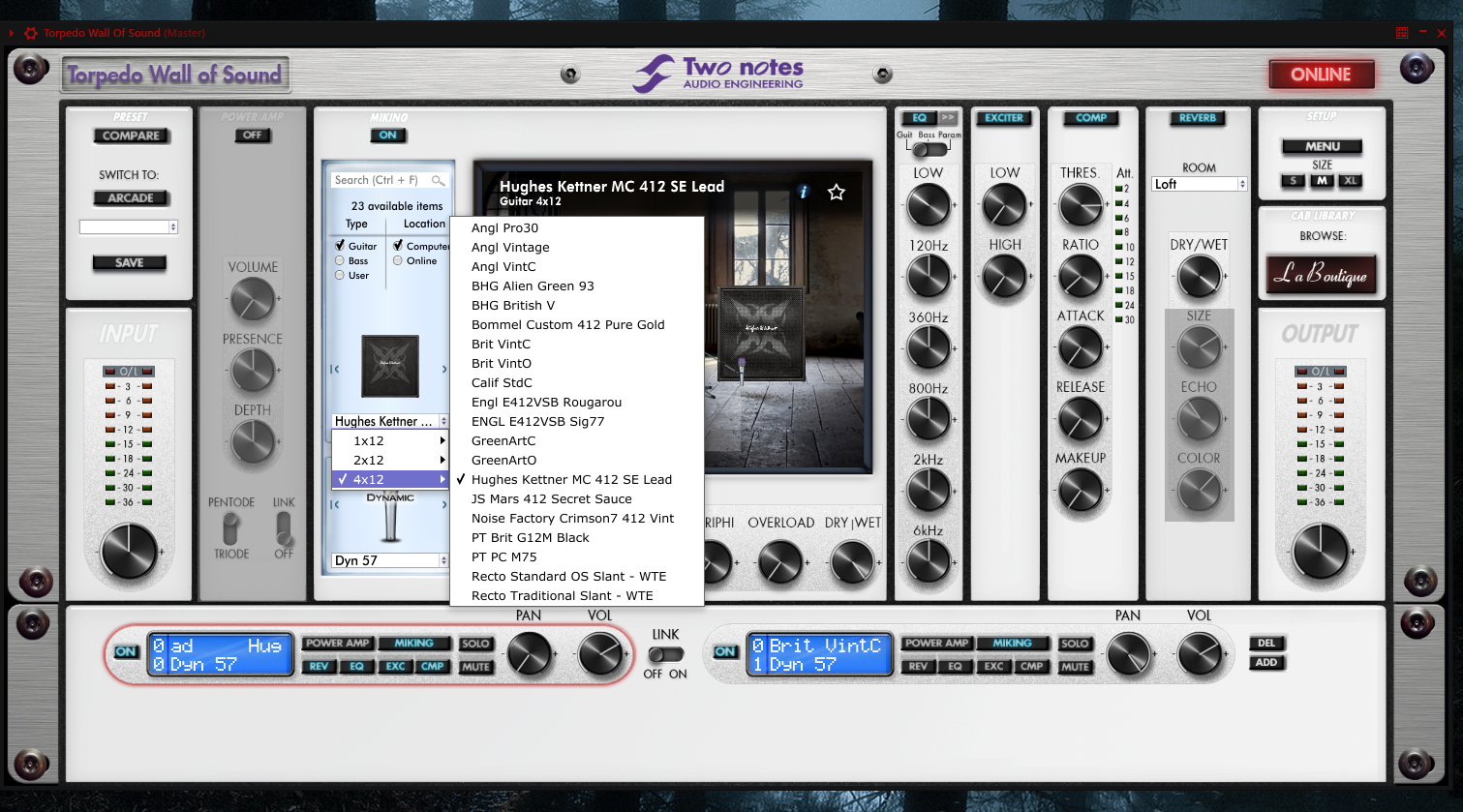This screenshot has height=812, width=1463.
Task: Save the current preset
Action: point(129,262)
